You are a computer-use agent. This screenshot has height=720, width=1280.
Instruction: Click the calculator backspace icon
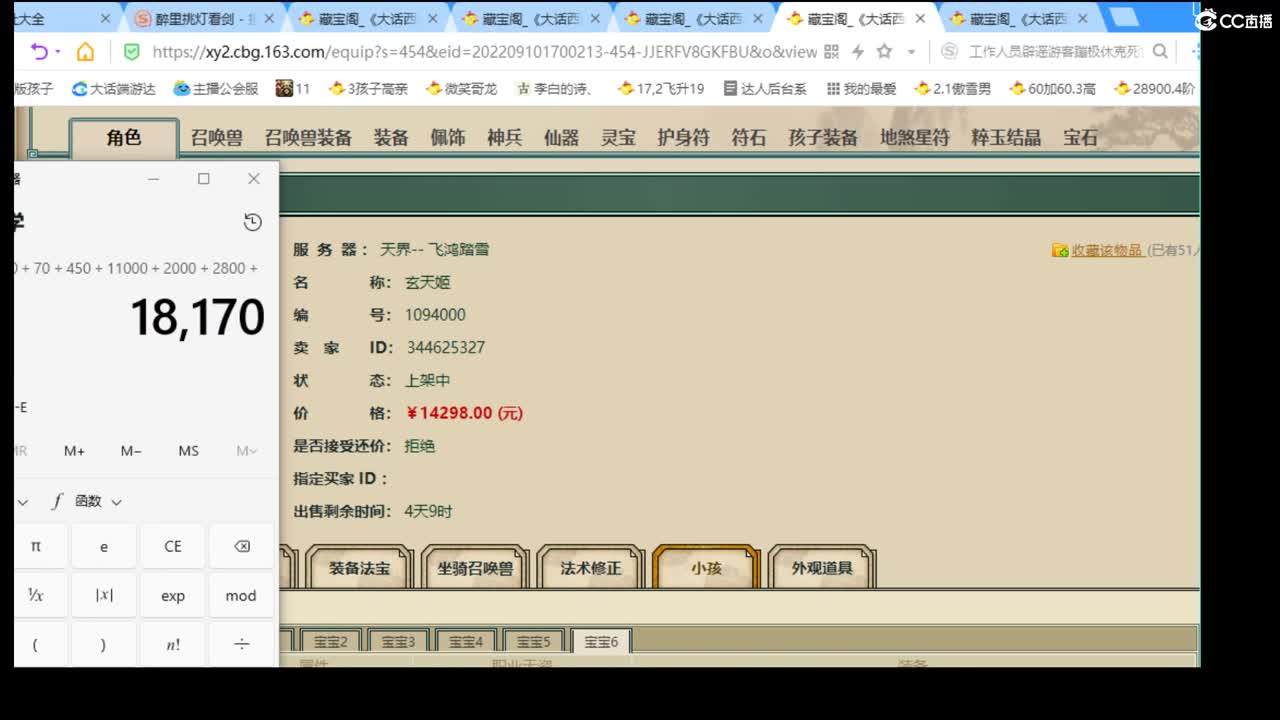[x=242, y=546]
